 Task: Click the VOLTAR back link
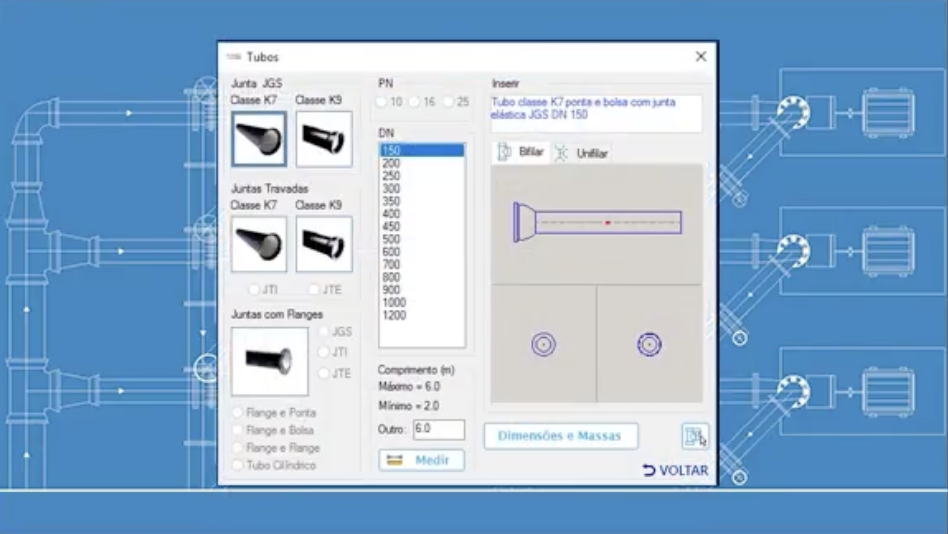[x=675, y=470]
